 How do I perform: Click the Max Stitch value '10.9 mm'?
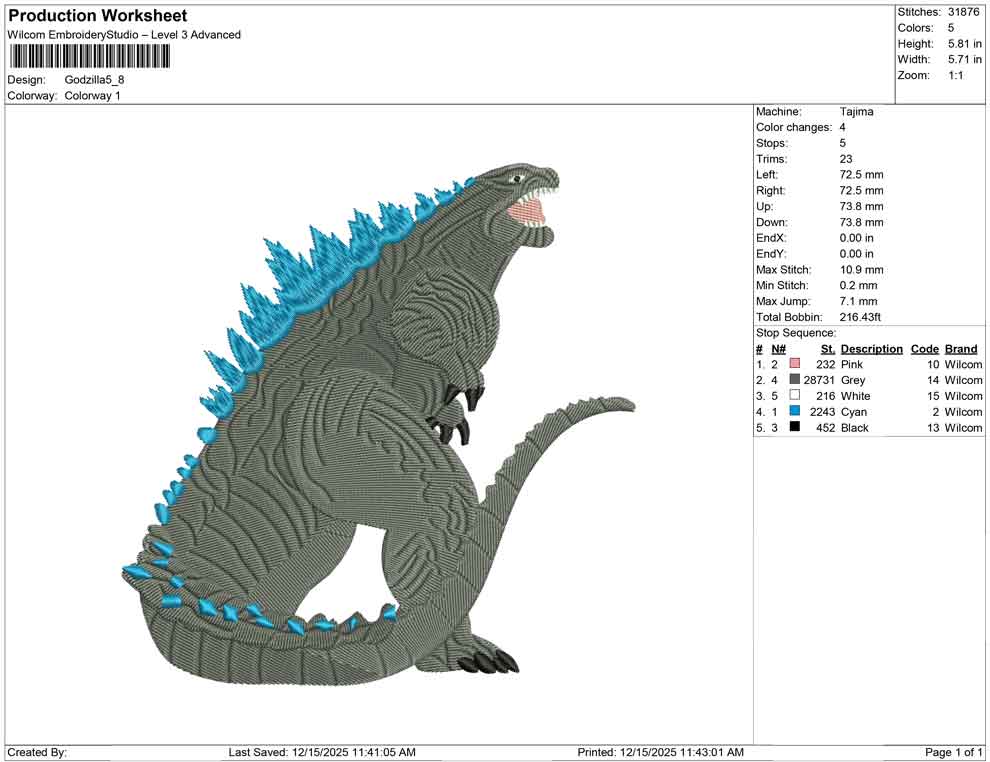pyautogui.click(x=862, y=270)
